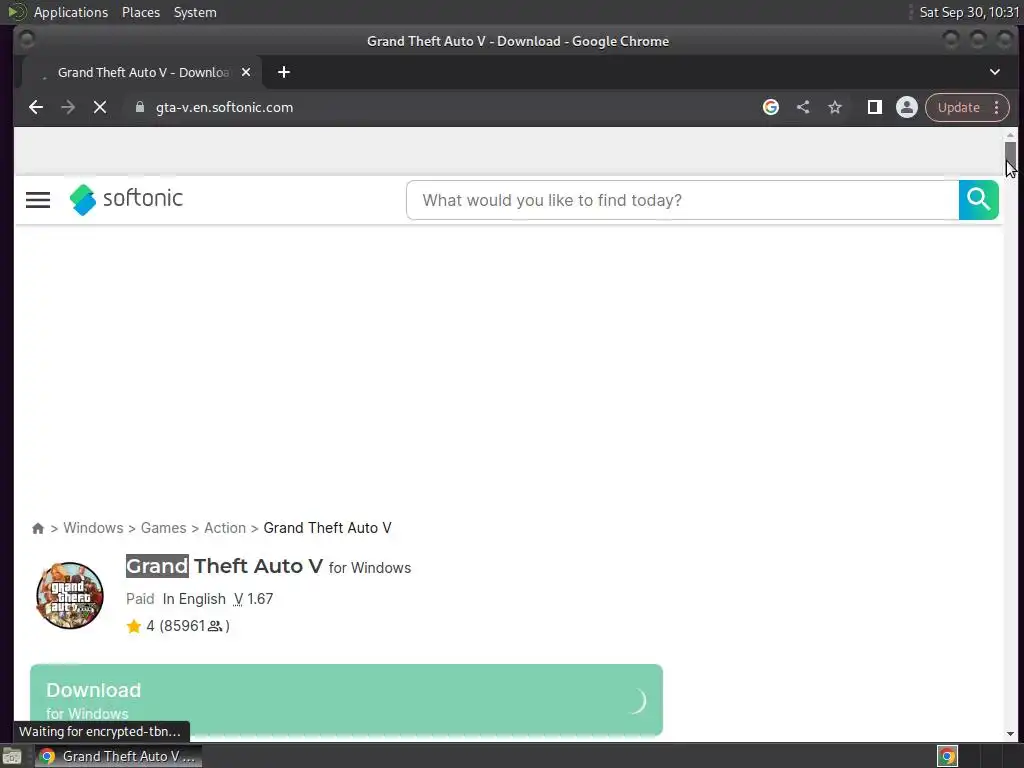The height and width of the screenshot is (768, 1024).
Task: Click the Update button in Chrome
Action: [959, 107]
